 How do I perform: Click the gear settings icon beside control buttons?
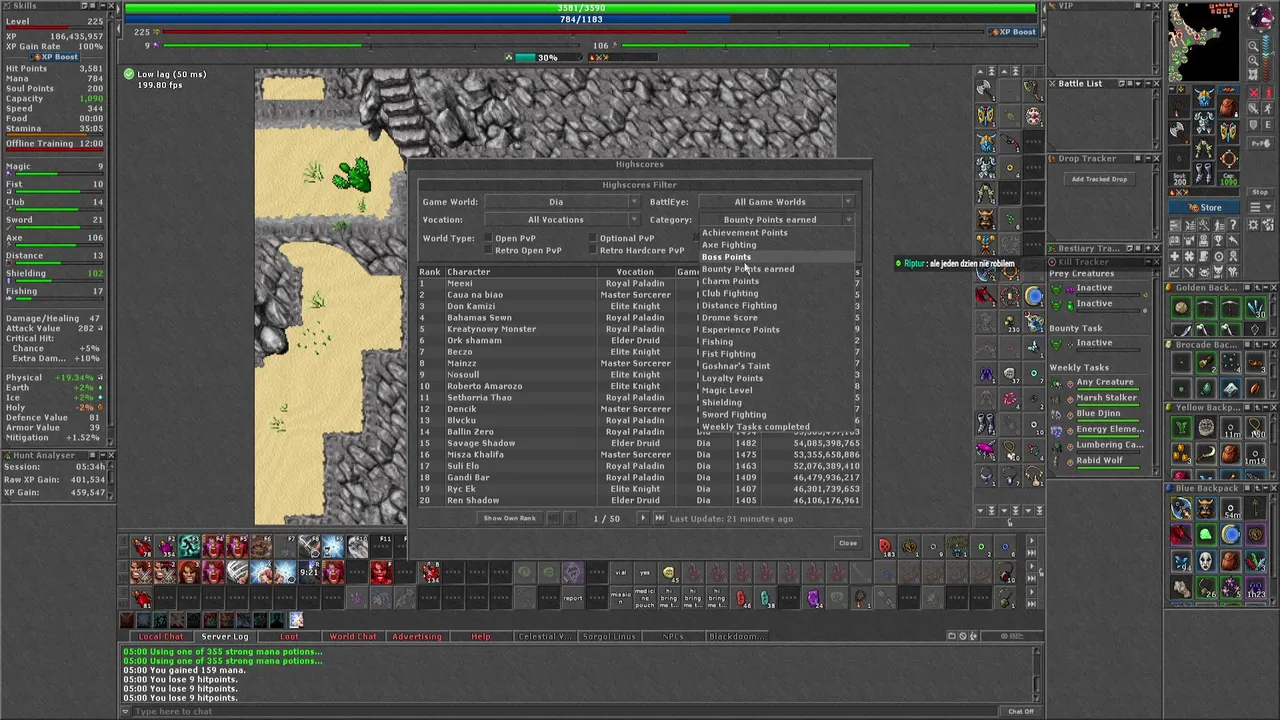1253,225
